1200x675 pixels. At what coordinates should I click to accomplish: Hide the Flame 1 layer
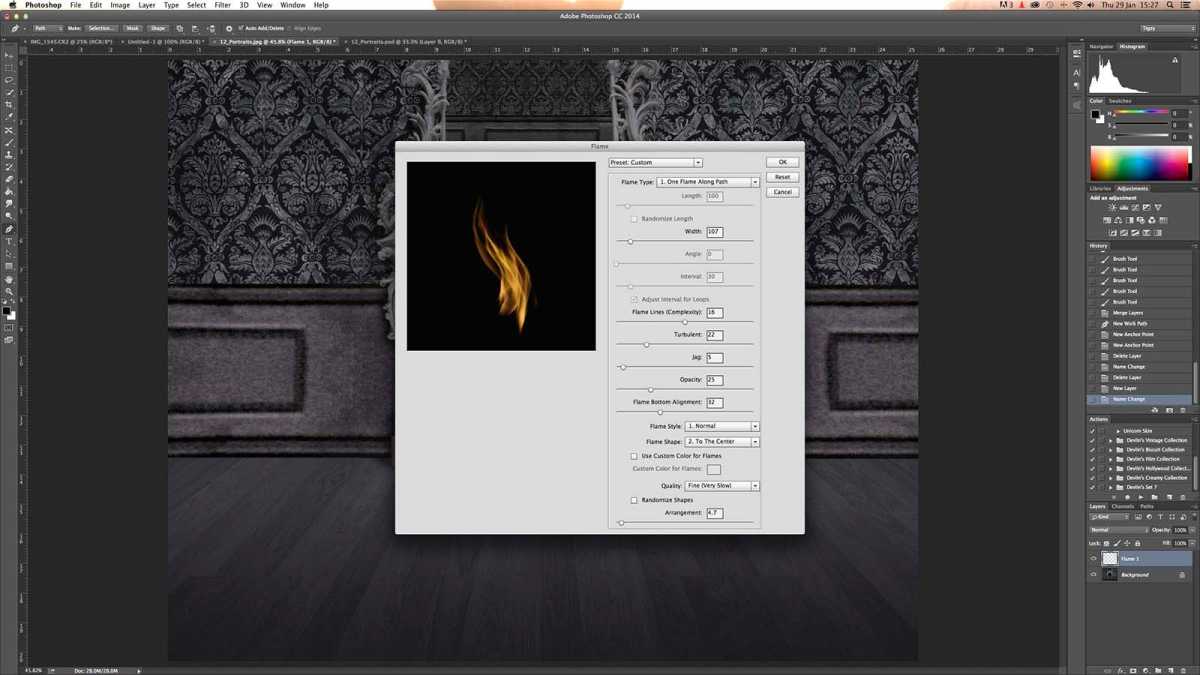point(1093,559)
